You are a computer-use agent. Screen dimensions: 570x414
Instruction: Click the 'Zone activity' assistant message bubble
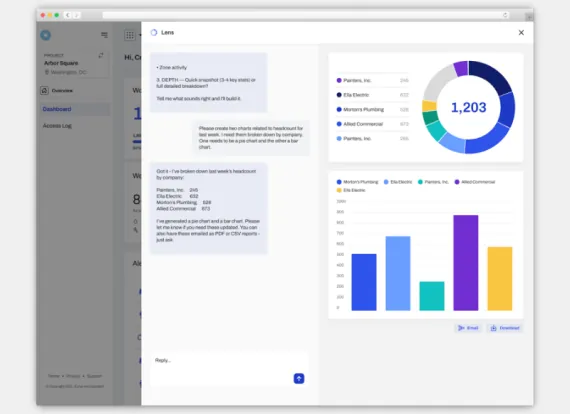209,83
